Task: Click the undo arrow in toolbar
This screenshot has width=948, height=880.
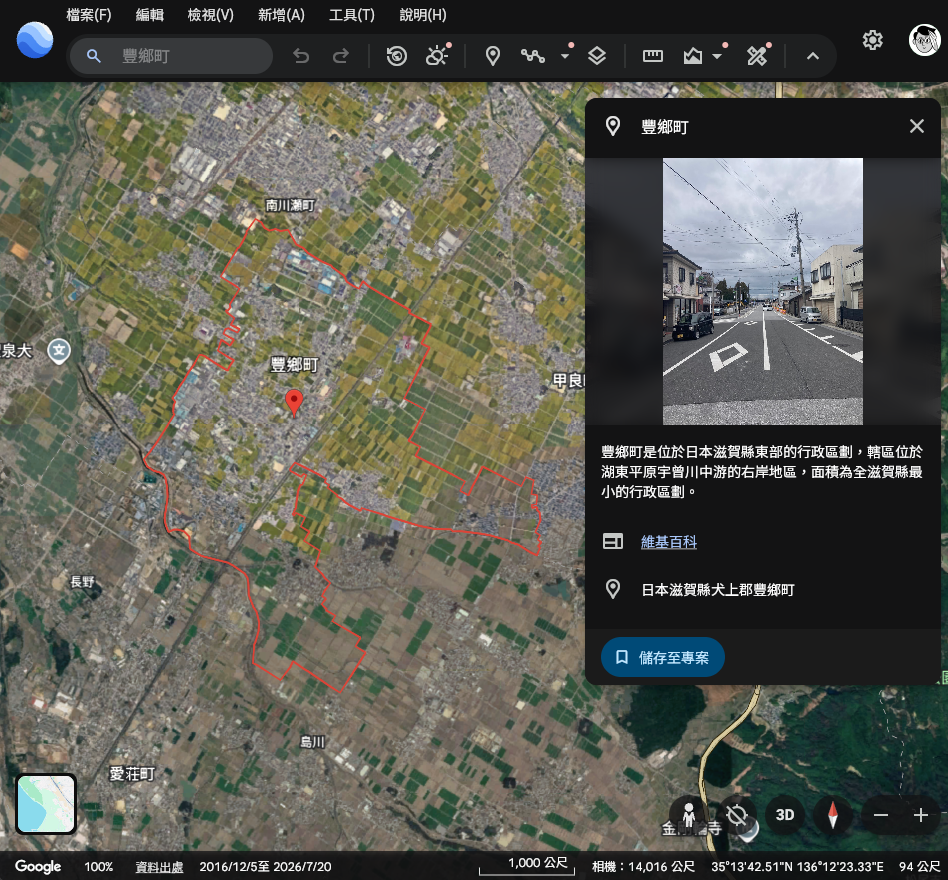Action: point(301,56)
